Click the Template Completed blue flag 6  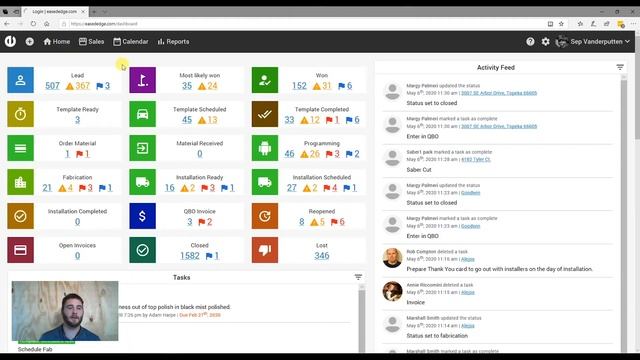point(352,120)
